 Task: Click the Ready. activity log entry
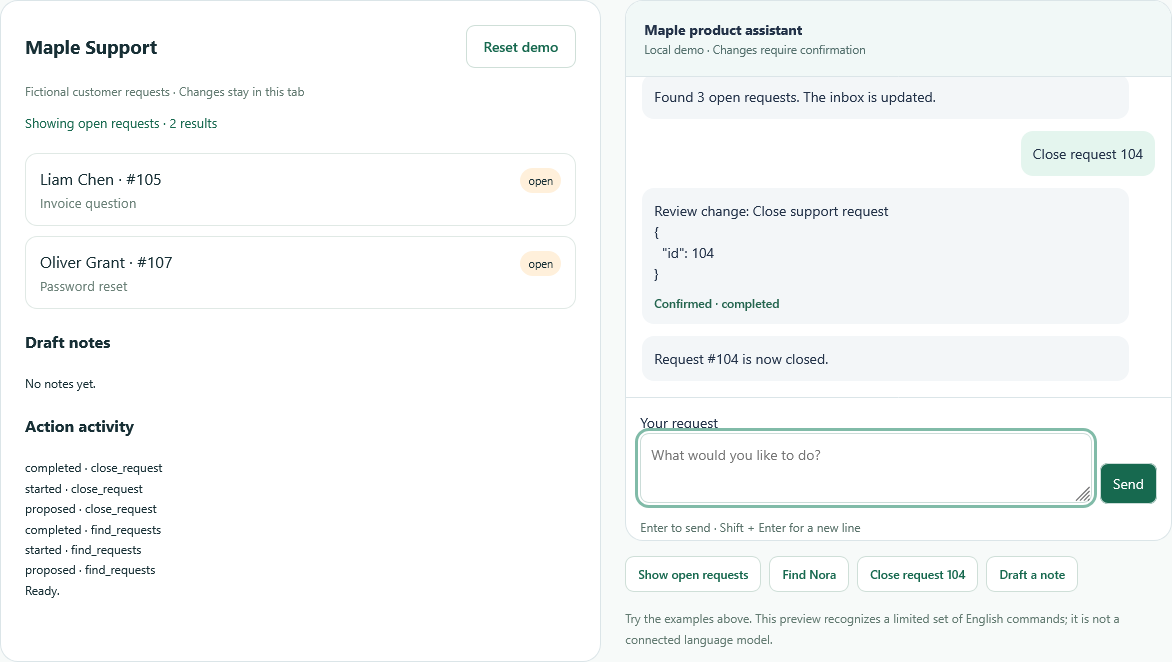coord(42,591)
